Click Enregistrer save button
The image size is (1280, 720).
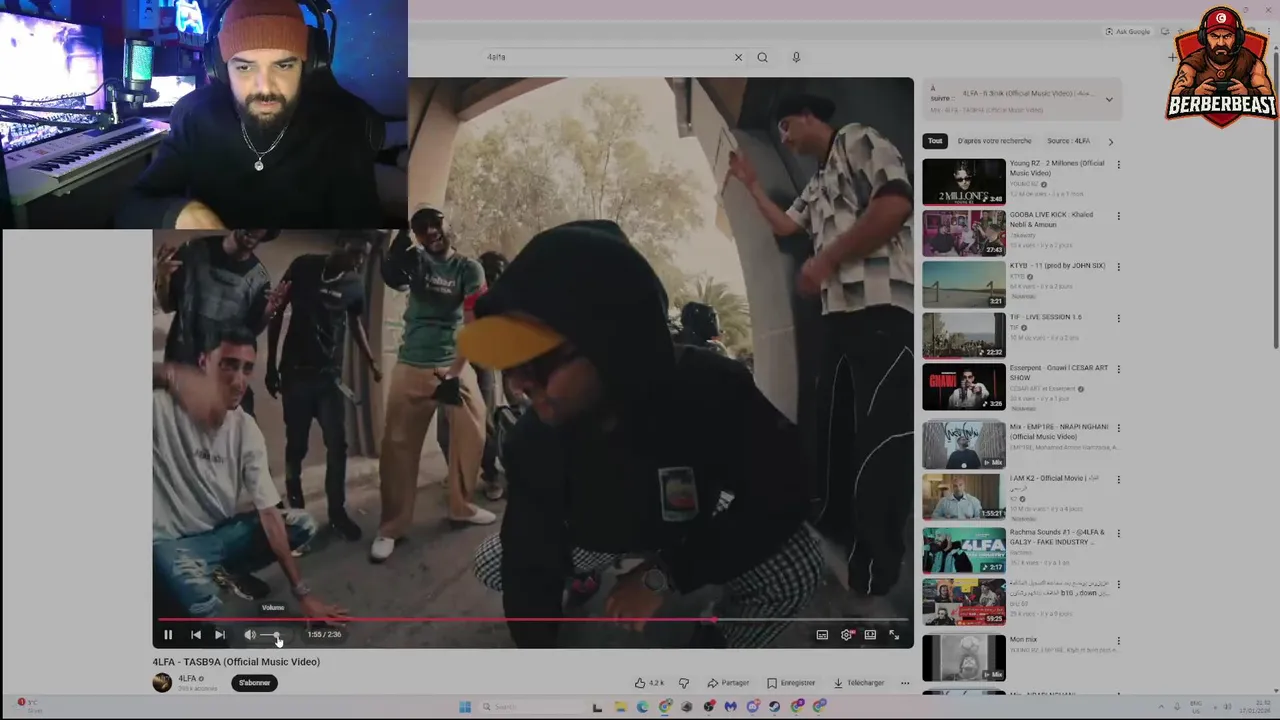coord(791,683)
